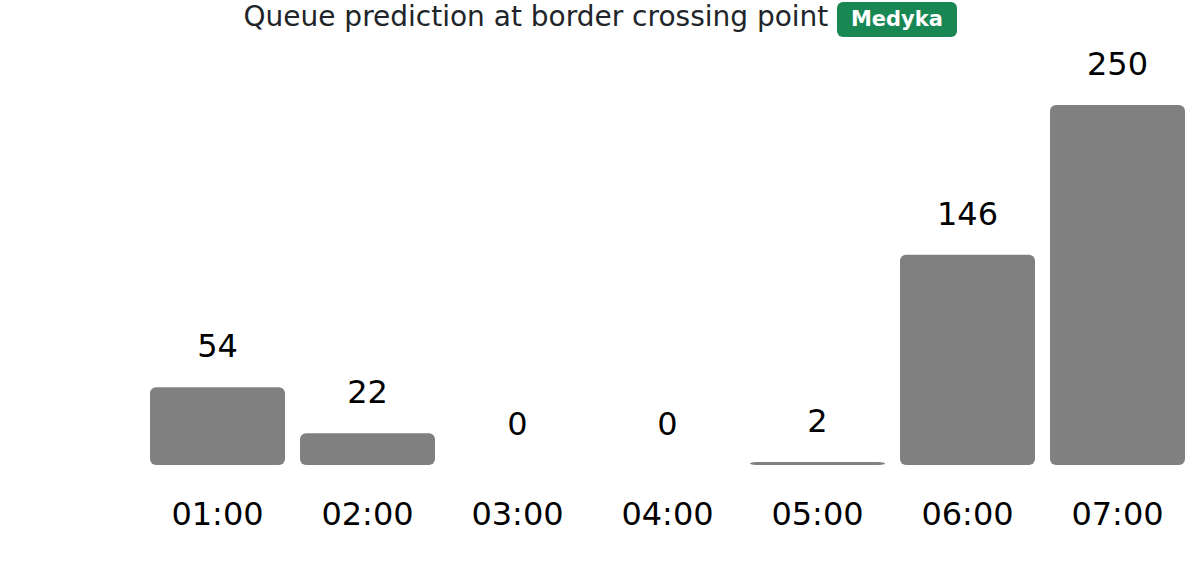The height and width of the screenshot is (586, 1200).
Task: Click the chart title text
Action: (536, 17)
